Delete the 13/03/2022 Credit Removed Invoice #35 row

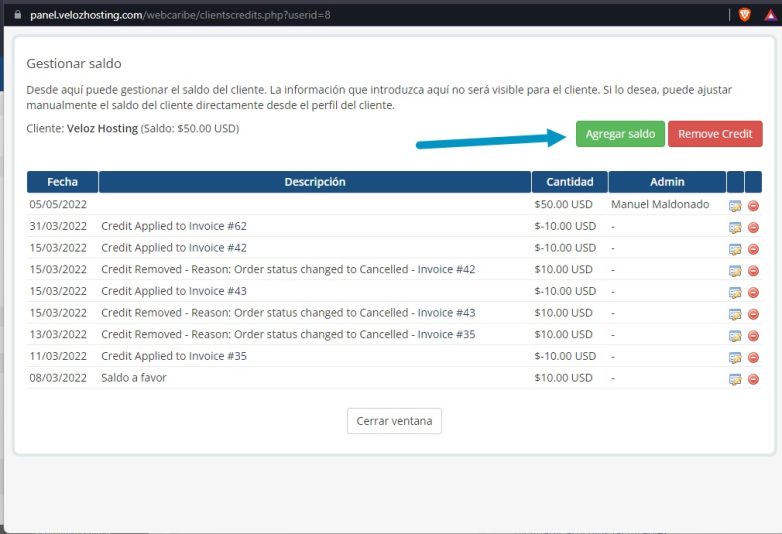click(x=753, y=335)
